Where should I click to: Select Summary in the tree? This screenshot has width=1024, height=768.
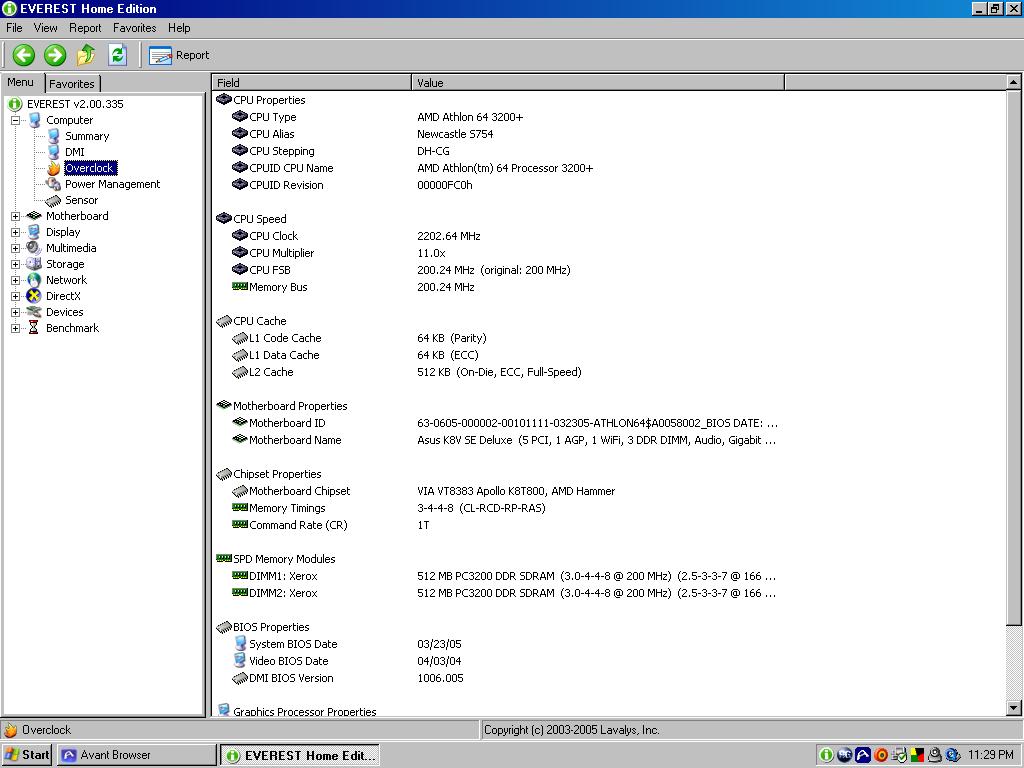pyautogui.click(x=87, y=136)
